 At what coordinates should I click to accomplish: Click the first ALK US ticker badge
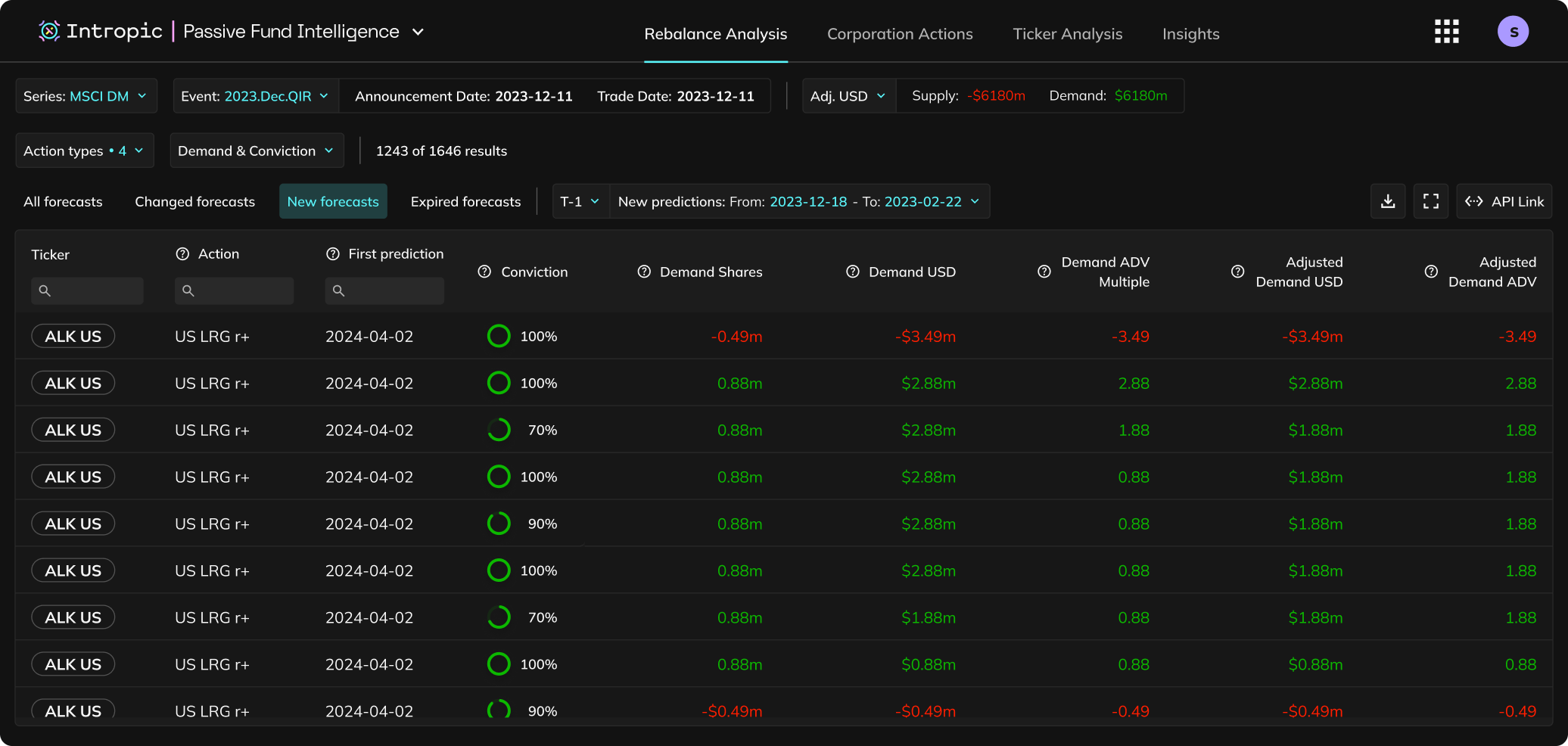(73, 337)
